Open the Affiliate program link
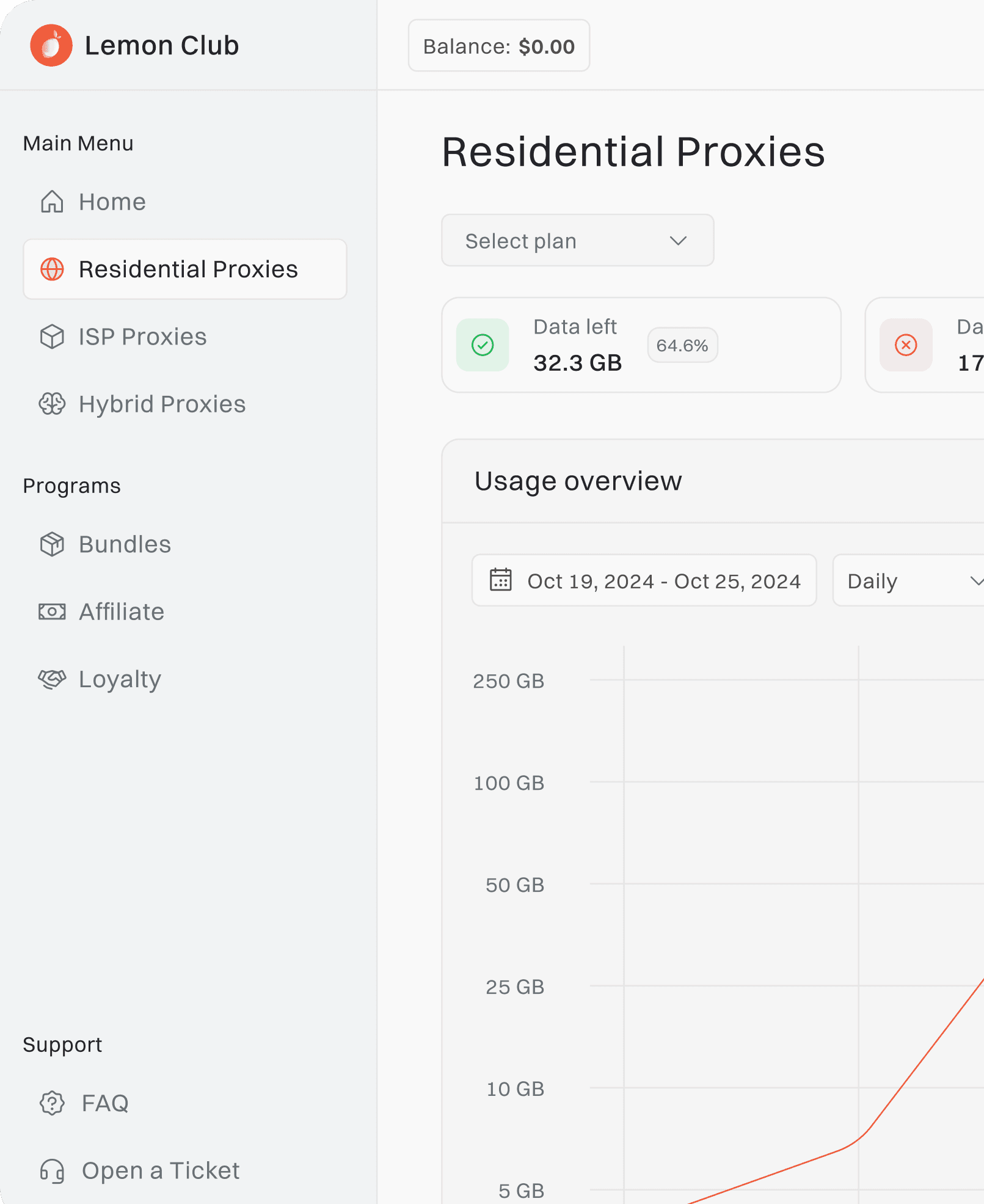The image size is (984, 1204). click(122, 611)
